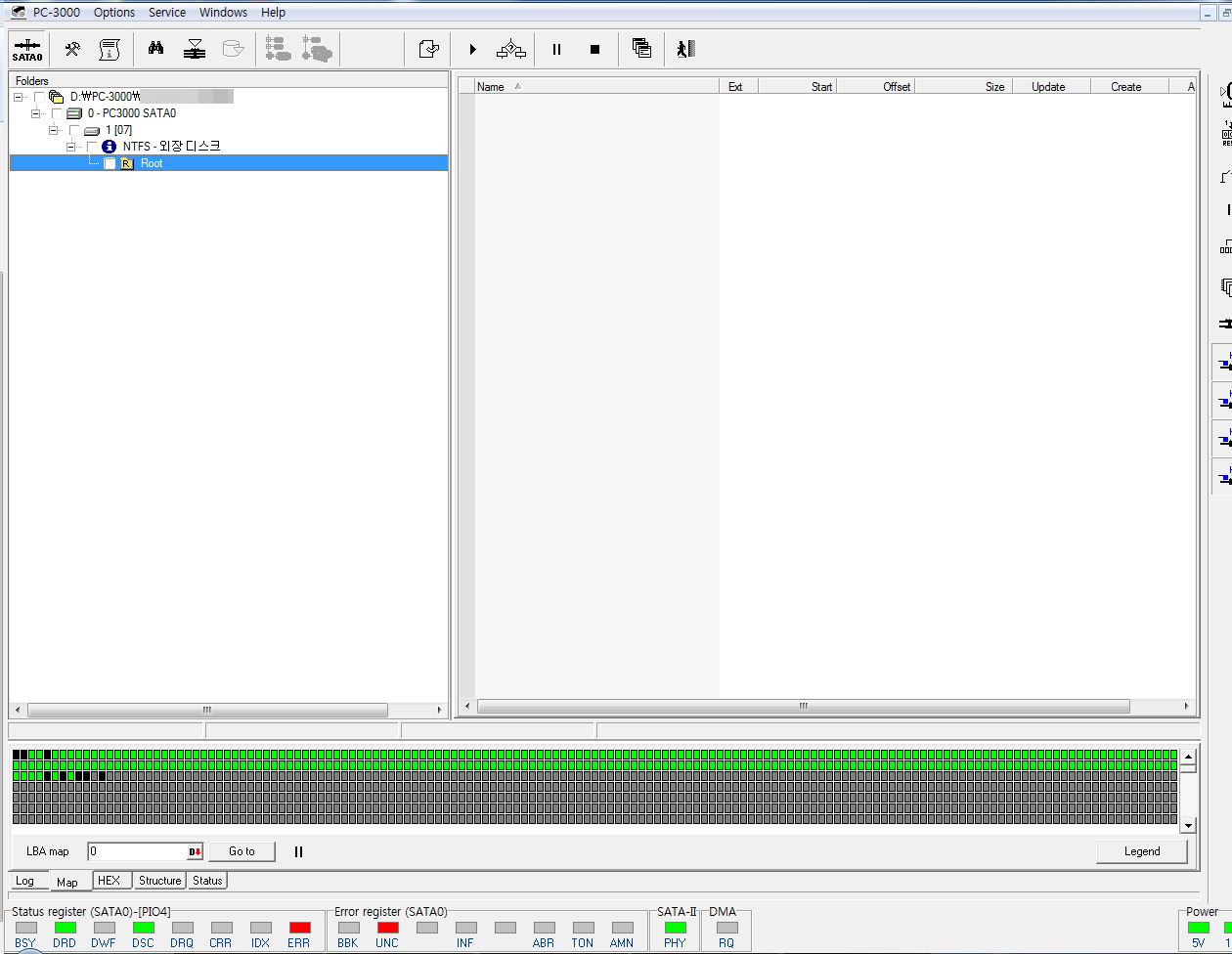Viewport: 1232px width, 954px height.
Task: Click the red UNC error indicator
Action: click(x=387, y=928)
